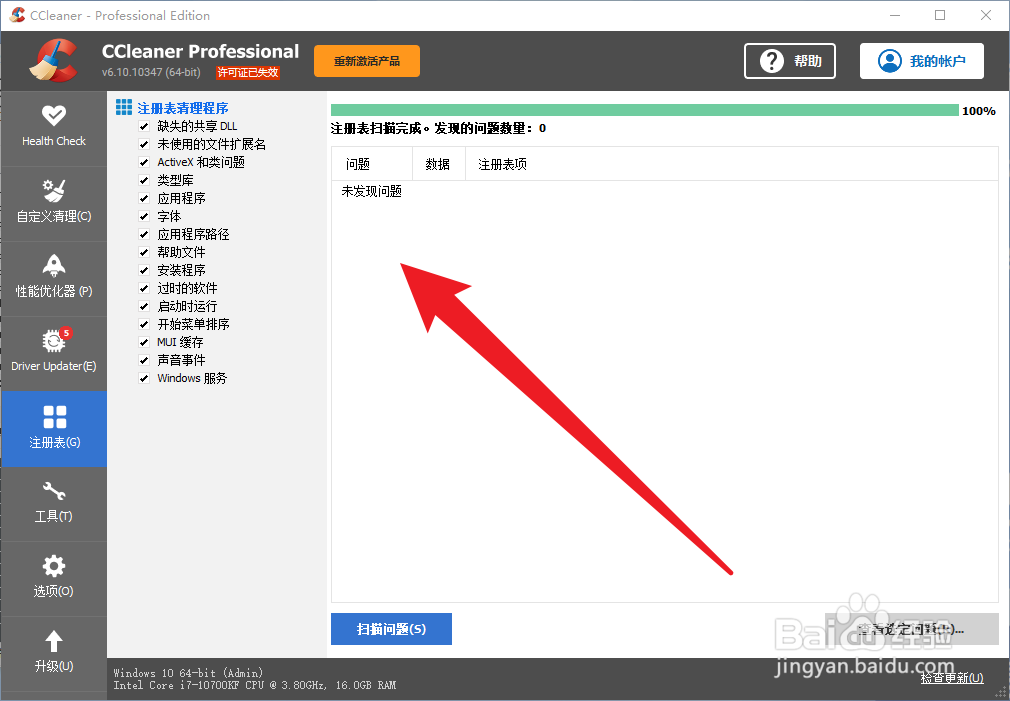The height and width of the screenshot is (701, 1010).
Task: Toggle 类型库 checkbox
Action: 144,180
